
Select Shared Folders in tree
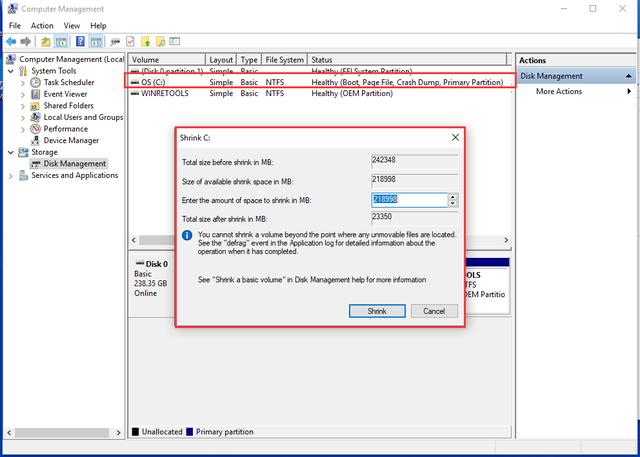coord(69,106)
